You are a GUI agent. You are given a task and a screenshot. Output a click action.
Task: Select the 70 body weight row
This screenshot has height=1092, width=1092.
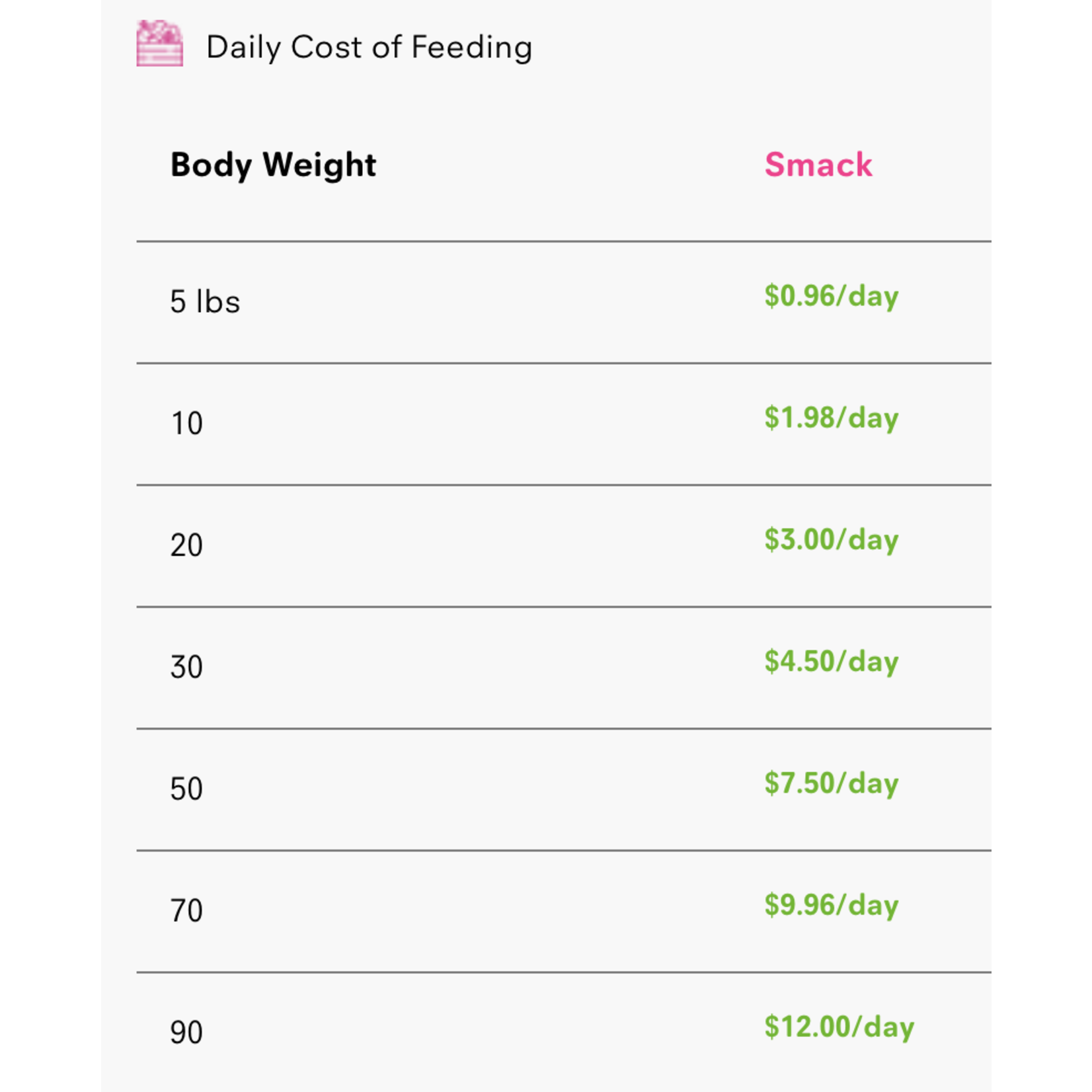(564, 912)
